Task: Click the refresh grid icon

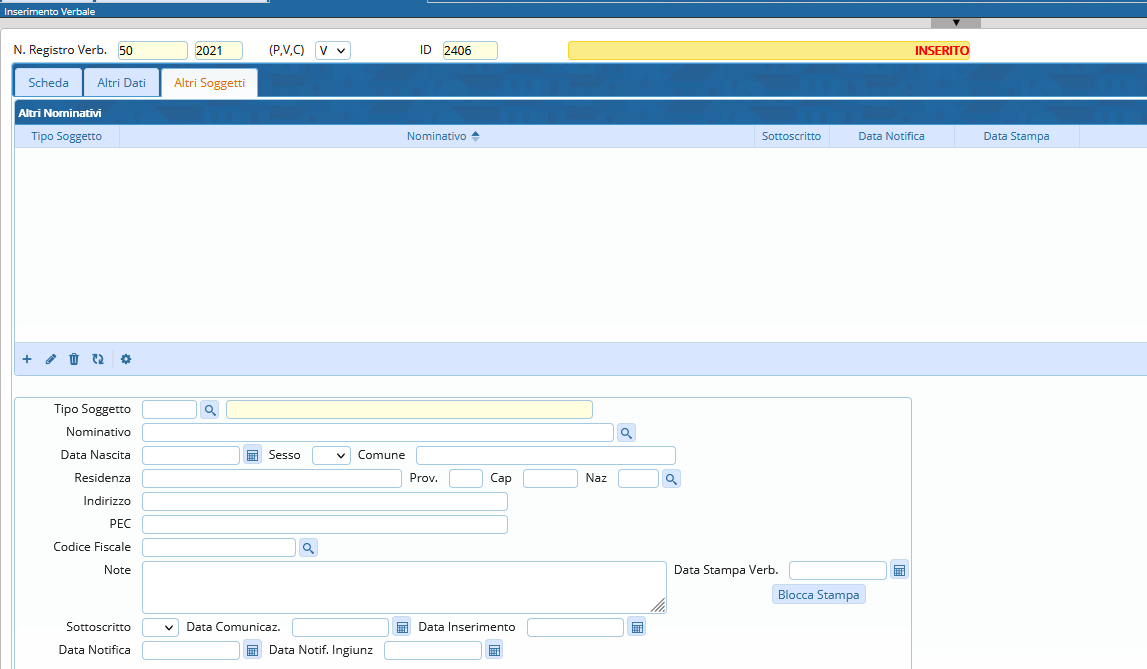Action: pyautogui.click(x=98, y=359)
